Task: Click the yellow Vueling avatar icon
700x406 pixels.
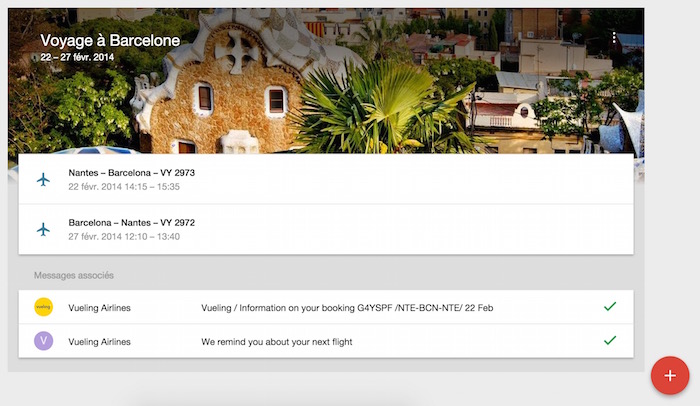Action: [43, 307]
